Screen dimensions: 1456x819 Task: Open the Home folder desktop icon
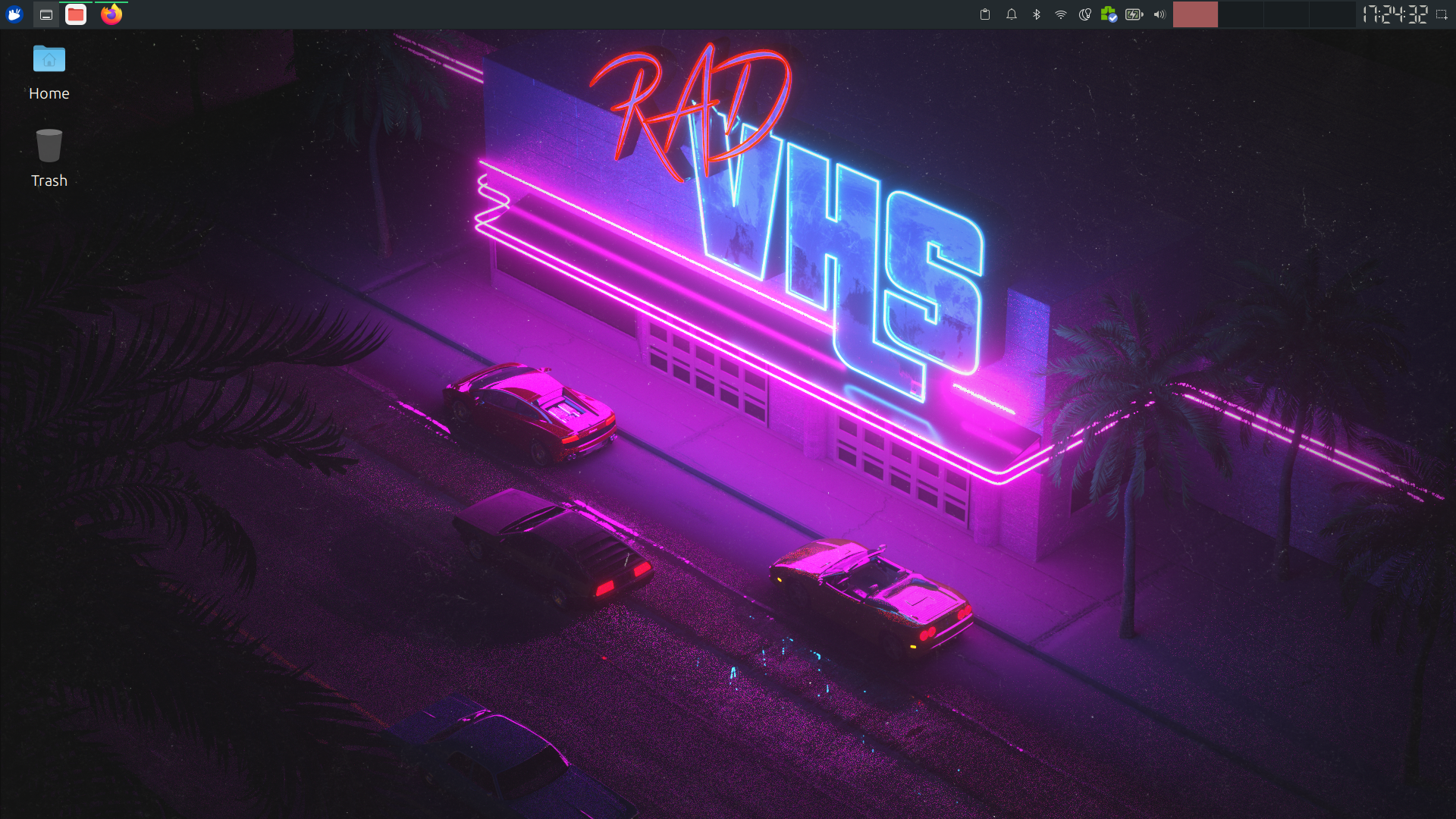[49, 59]
